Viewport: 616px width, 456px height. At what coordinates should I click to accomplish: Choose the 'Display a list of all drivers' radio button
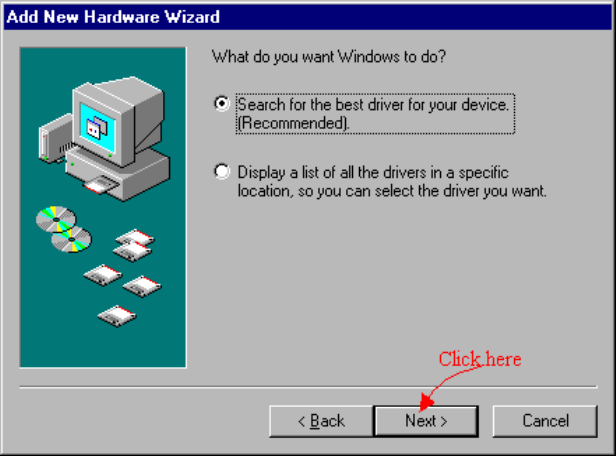click(222, 172)
